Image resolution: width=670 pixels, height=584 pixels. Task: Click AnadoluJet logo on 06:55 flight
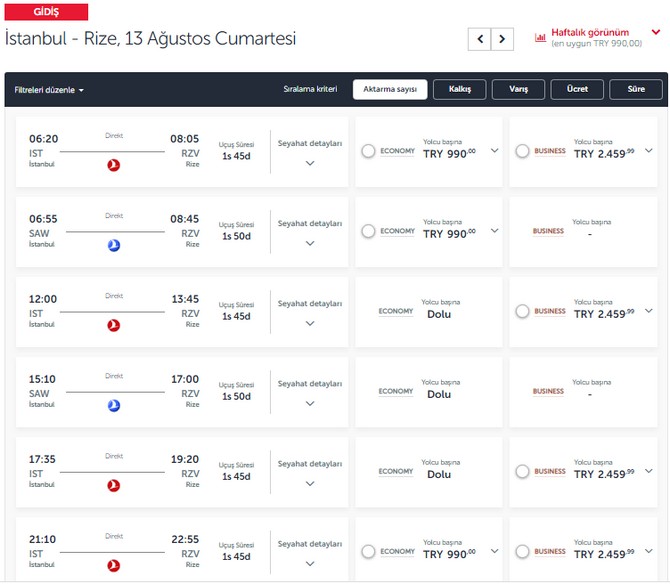[113, 245]
